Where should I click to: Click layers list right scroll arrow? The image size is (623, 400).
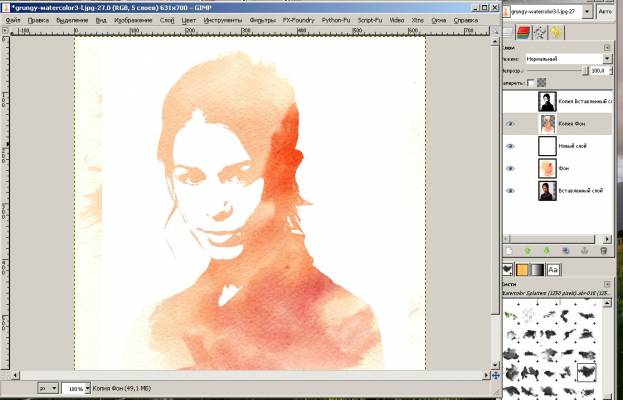[607, 239]
